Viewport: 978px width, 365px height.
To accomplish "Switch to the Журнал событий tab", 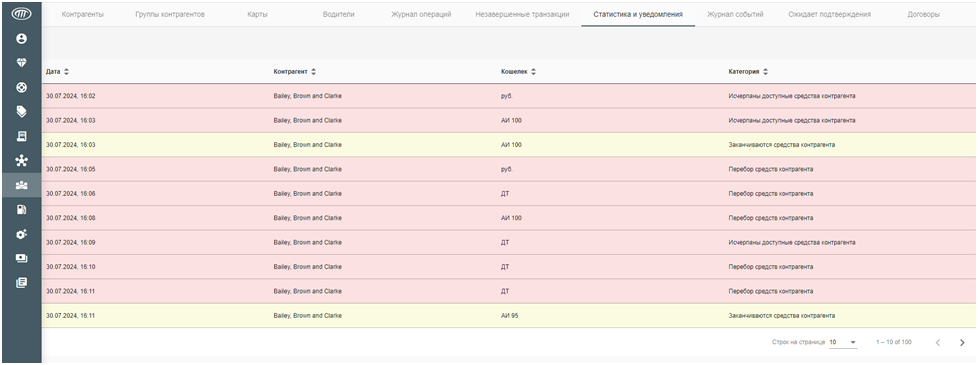I will tap(735, 14).
